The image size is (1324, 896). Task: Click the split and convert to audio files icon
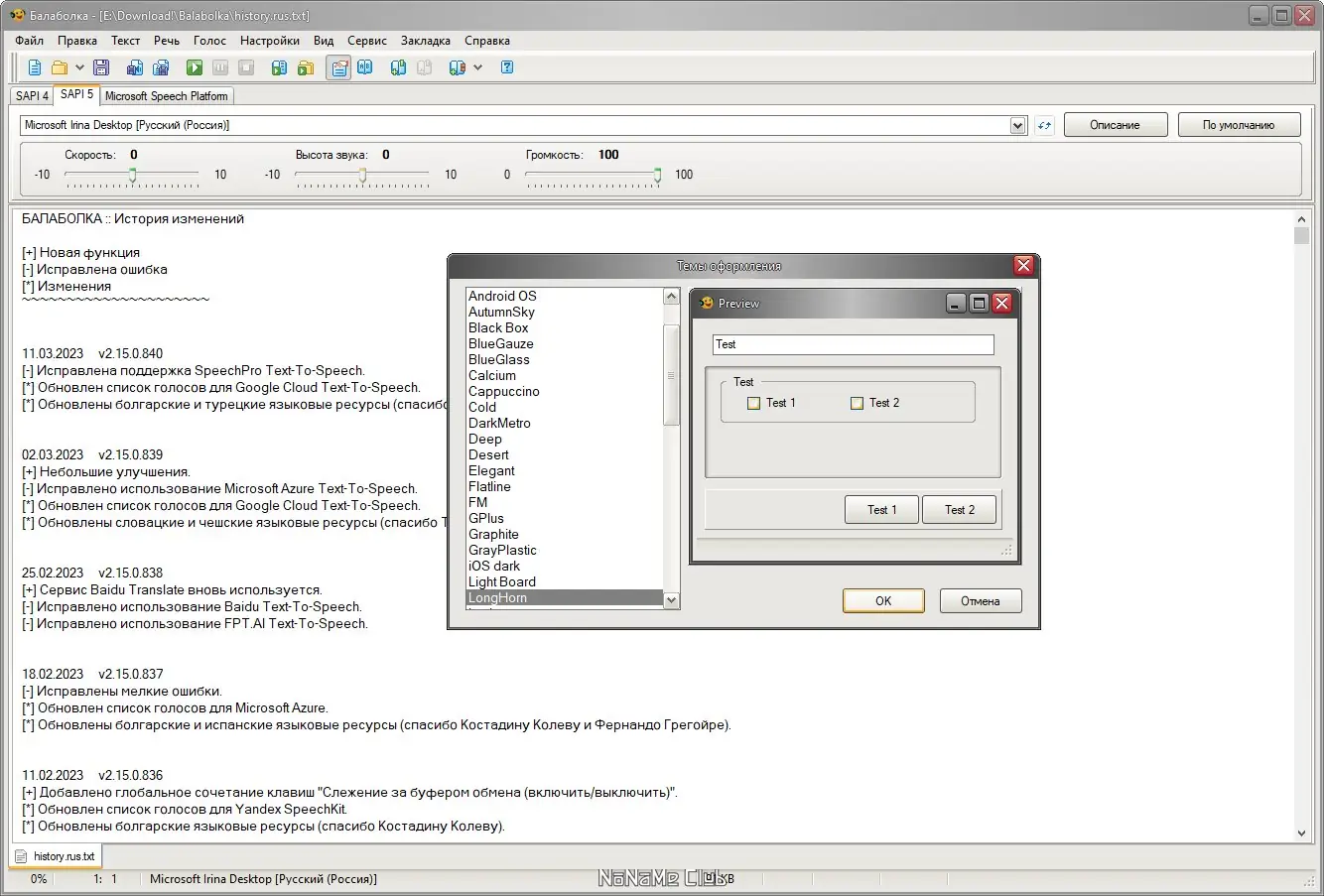click(161, 67)
